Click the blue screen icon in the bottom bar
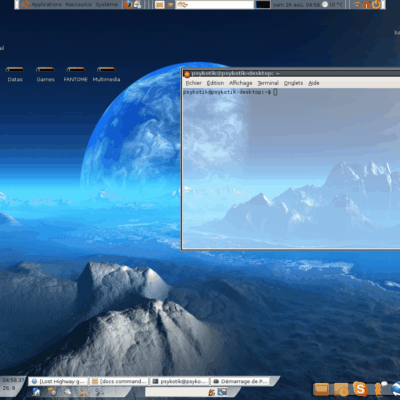The image size is (400, 400). point(222,392)
